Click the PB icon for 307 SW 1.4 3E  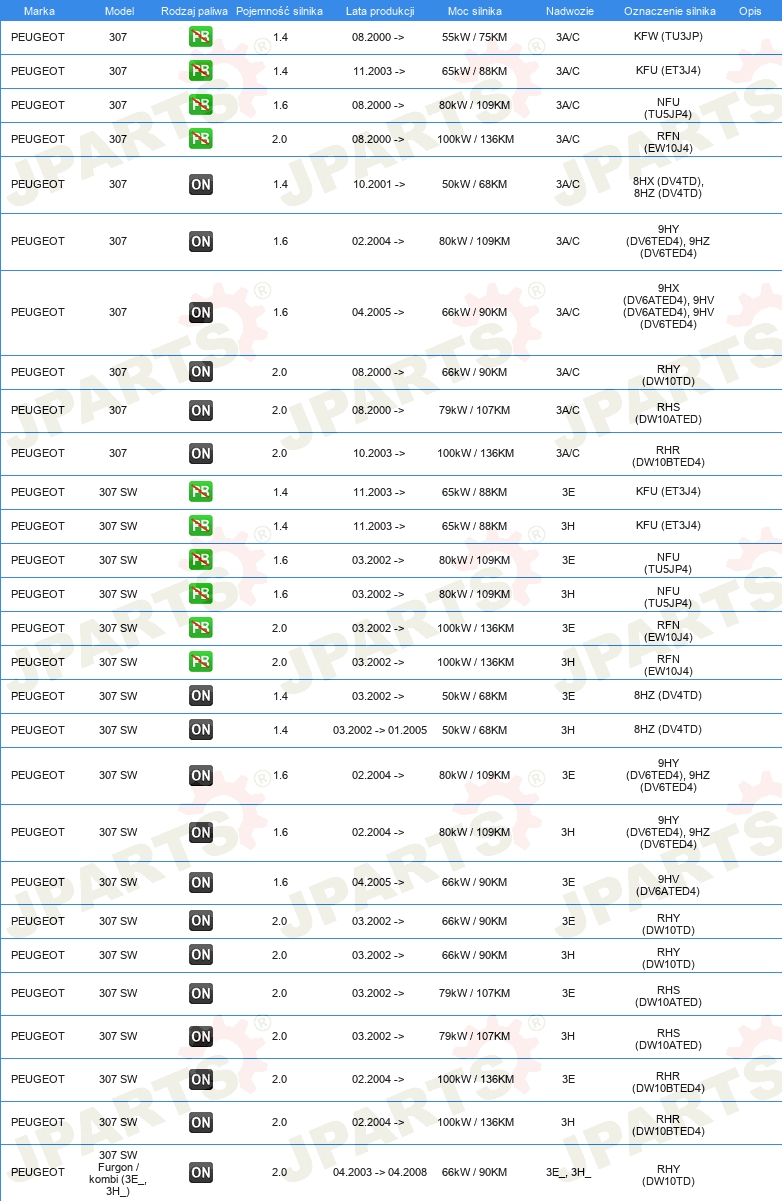tap(201, 492)
